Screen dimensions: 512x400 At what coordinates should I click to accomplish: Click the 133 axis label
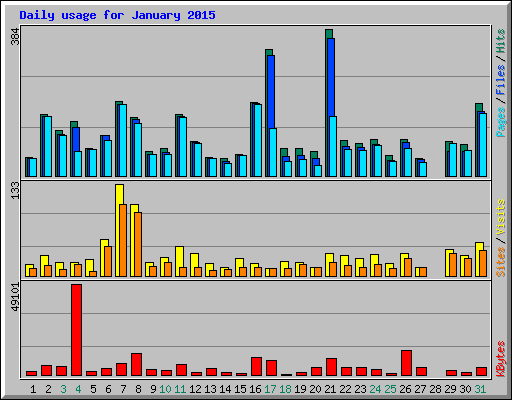[x=15, y=191]
